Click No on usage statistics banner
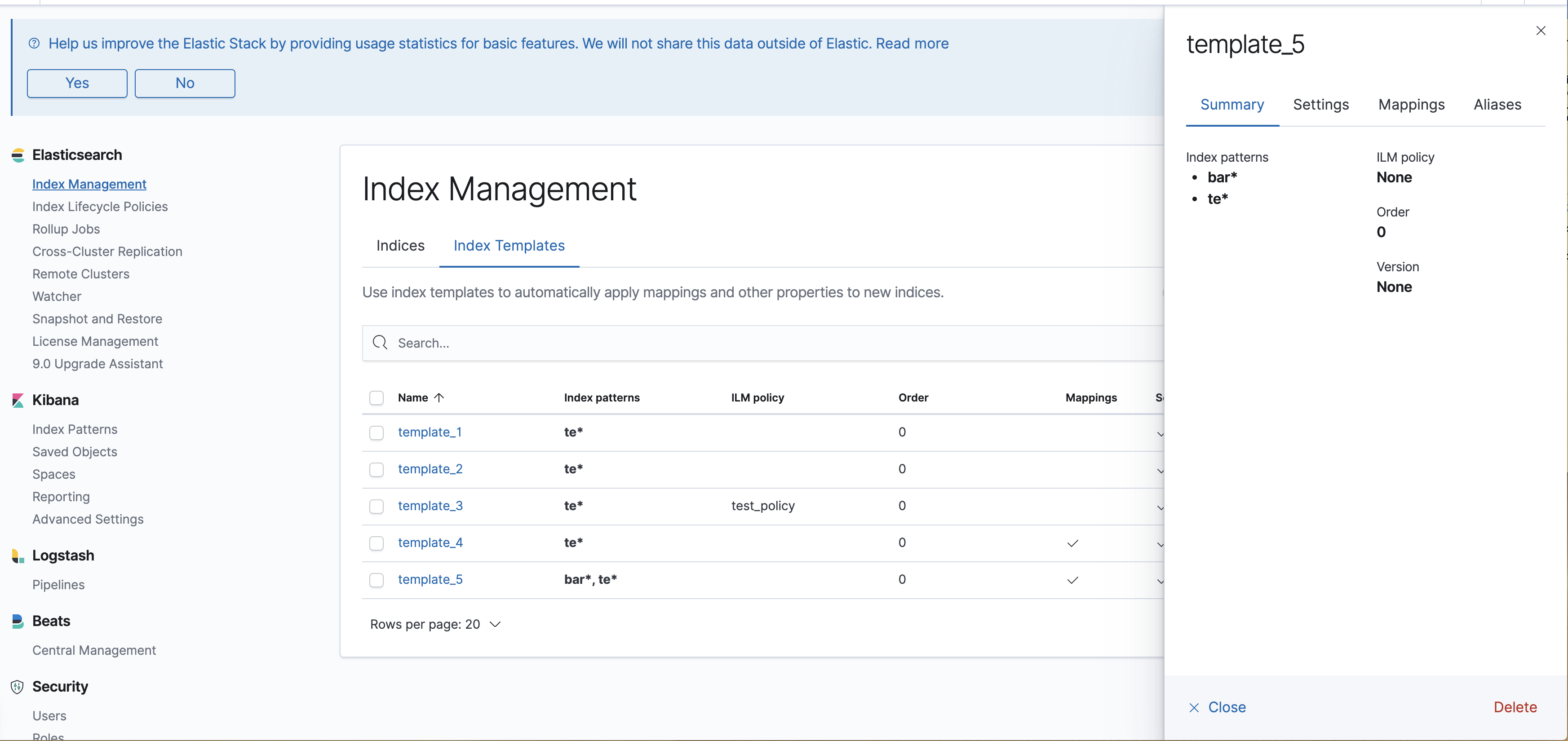The image size is (1568, 741). point(185,84)
